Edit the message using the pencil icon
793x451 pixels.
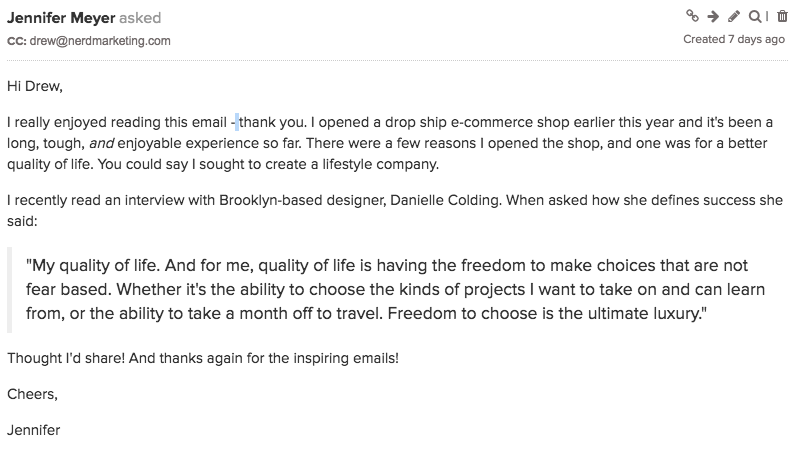pyautogui.click(x=734, y=17)
